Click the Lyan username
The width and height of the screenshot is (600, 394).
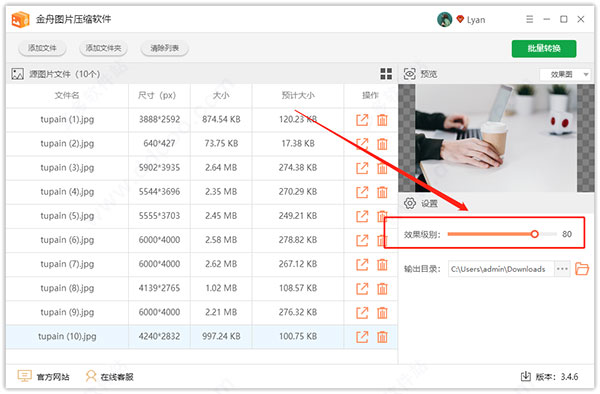coord(476,20)
